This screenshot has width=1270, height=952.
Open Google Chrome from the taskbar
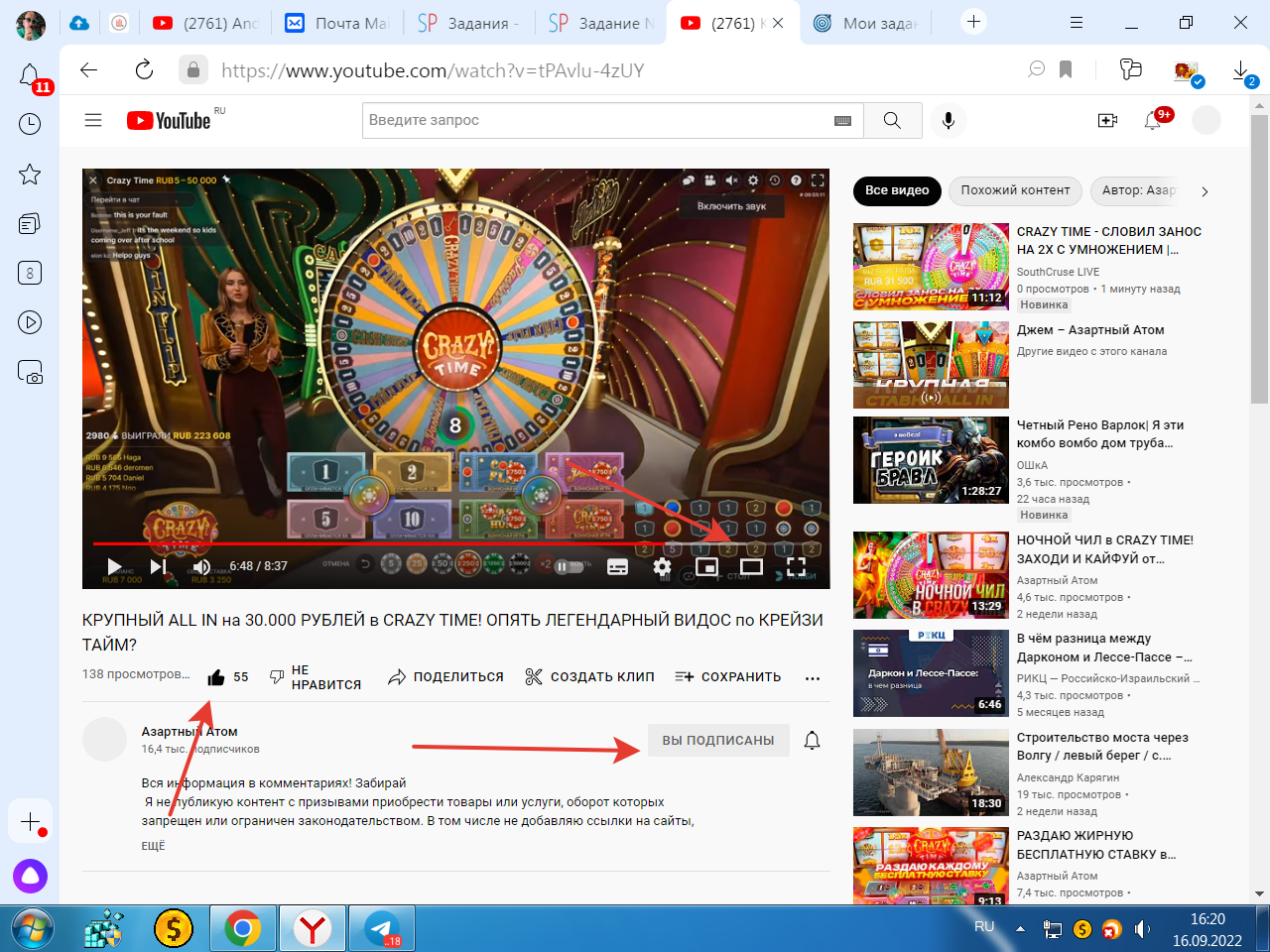tap(243, 929)
